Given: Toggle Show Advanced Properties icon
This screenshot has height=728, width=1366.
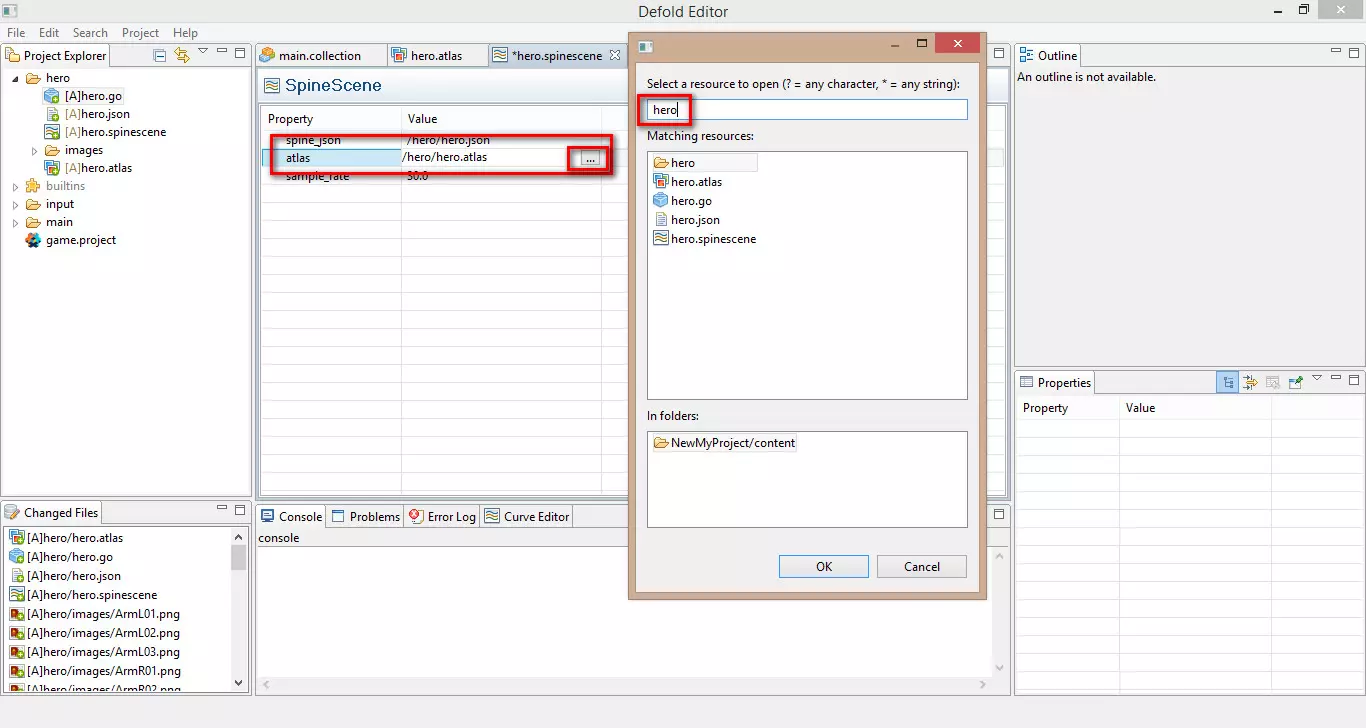Looking at the screenshot, I should pos(1250,382).
